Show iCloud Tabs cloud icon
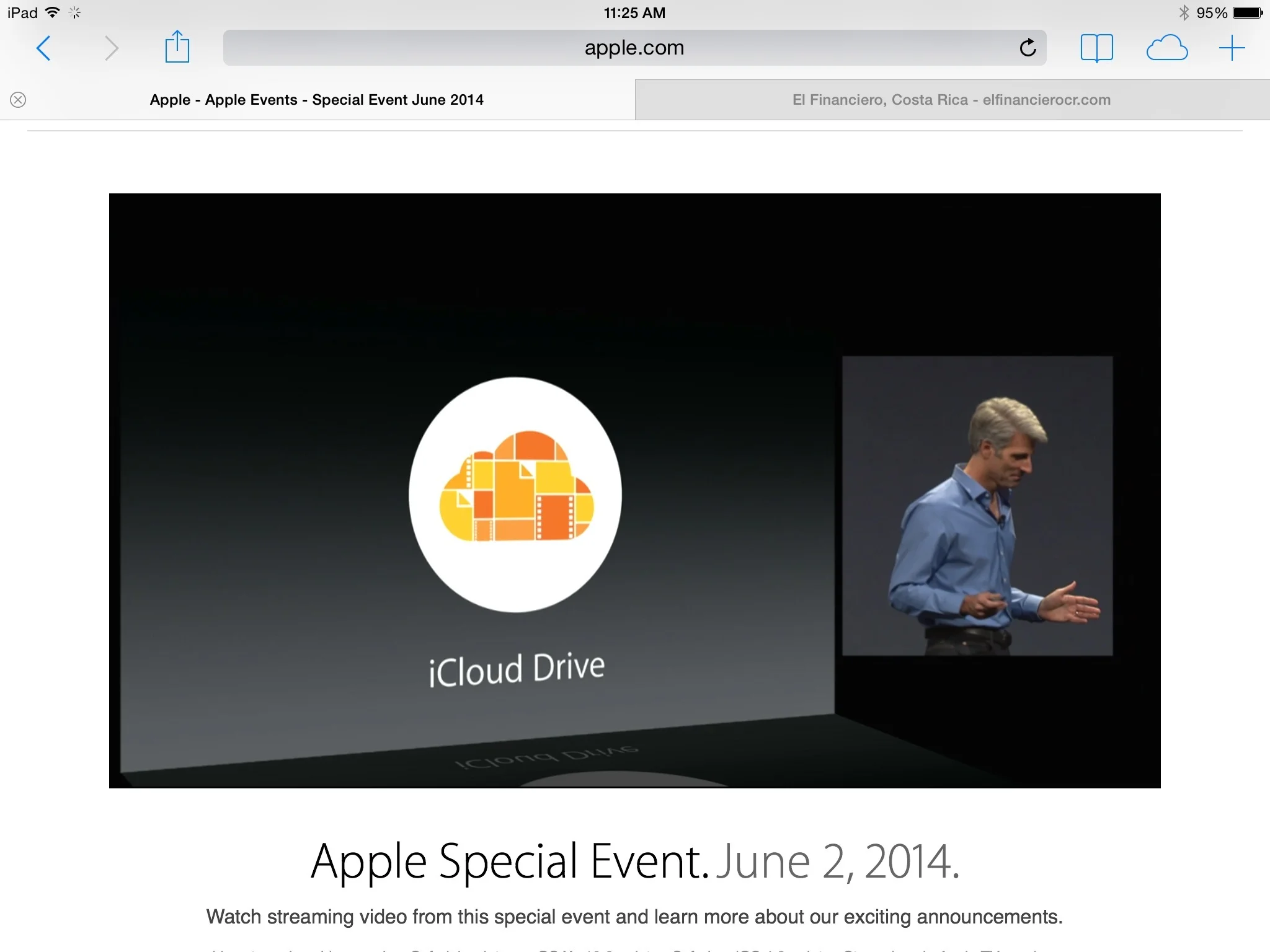 [x=1166, y=48]
